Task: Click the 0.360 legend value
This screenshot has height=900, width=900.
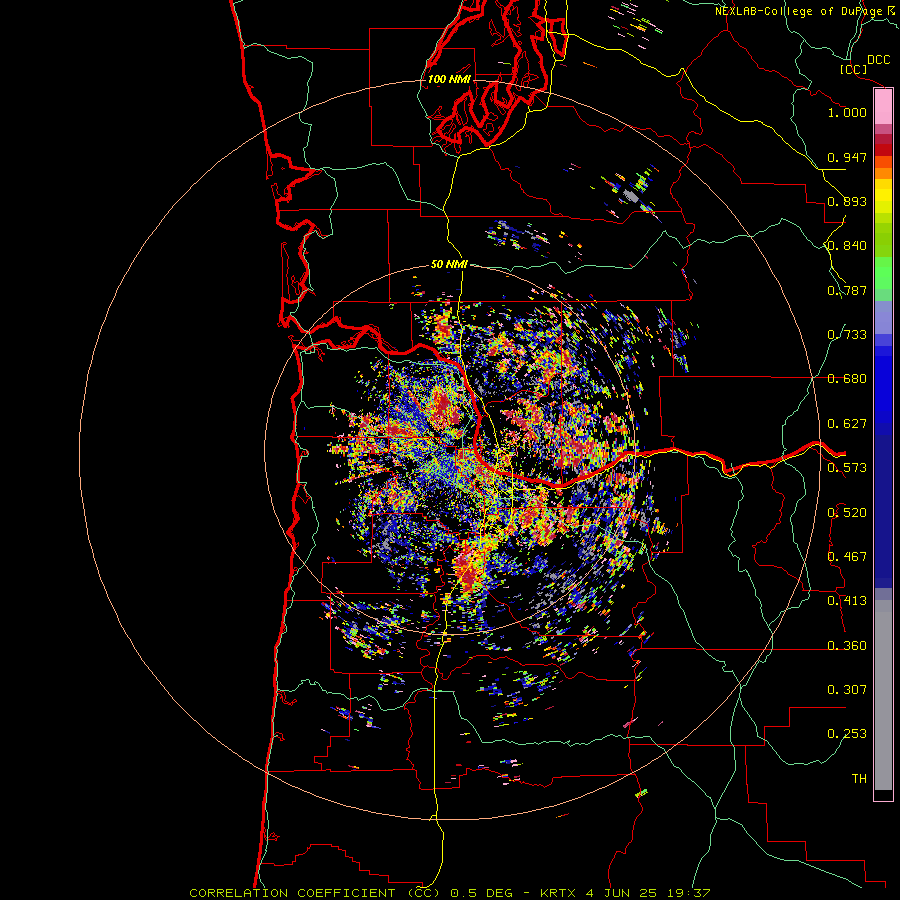Action: pos(847,646)
